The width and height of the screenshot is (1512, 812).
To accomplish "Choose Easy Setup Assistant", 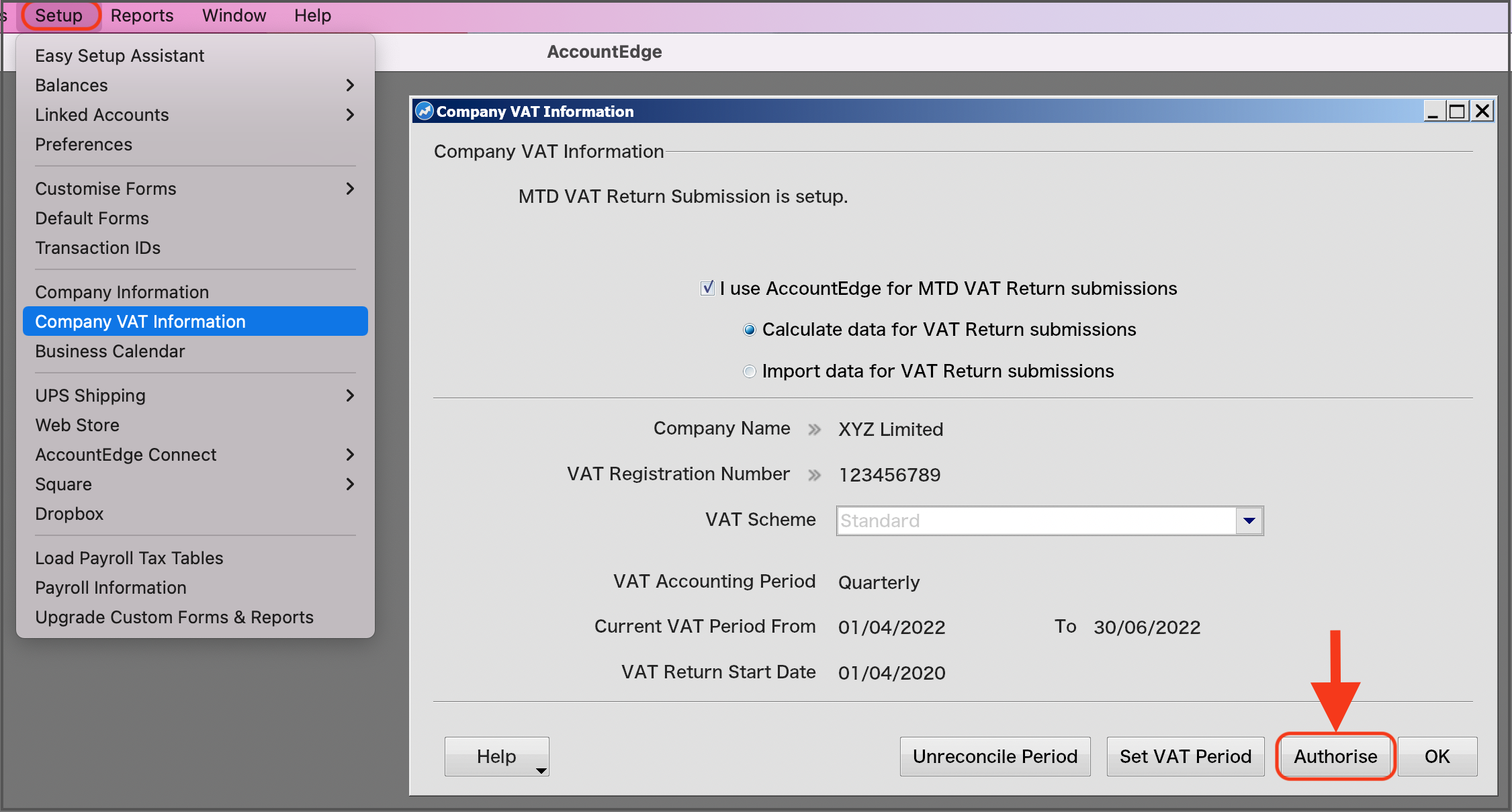I will 195,56.
